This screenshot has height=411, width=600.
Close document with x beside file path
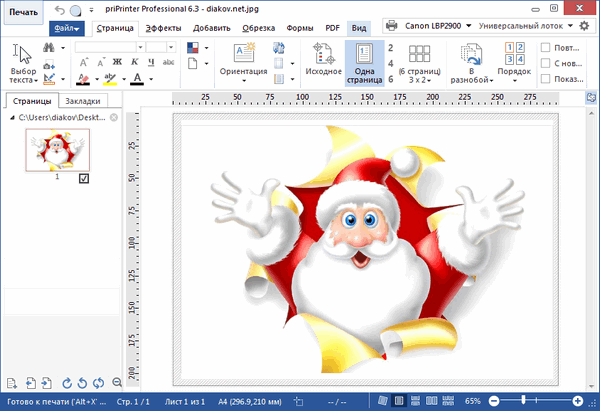[x=114, y=117]
